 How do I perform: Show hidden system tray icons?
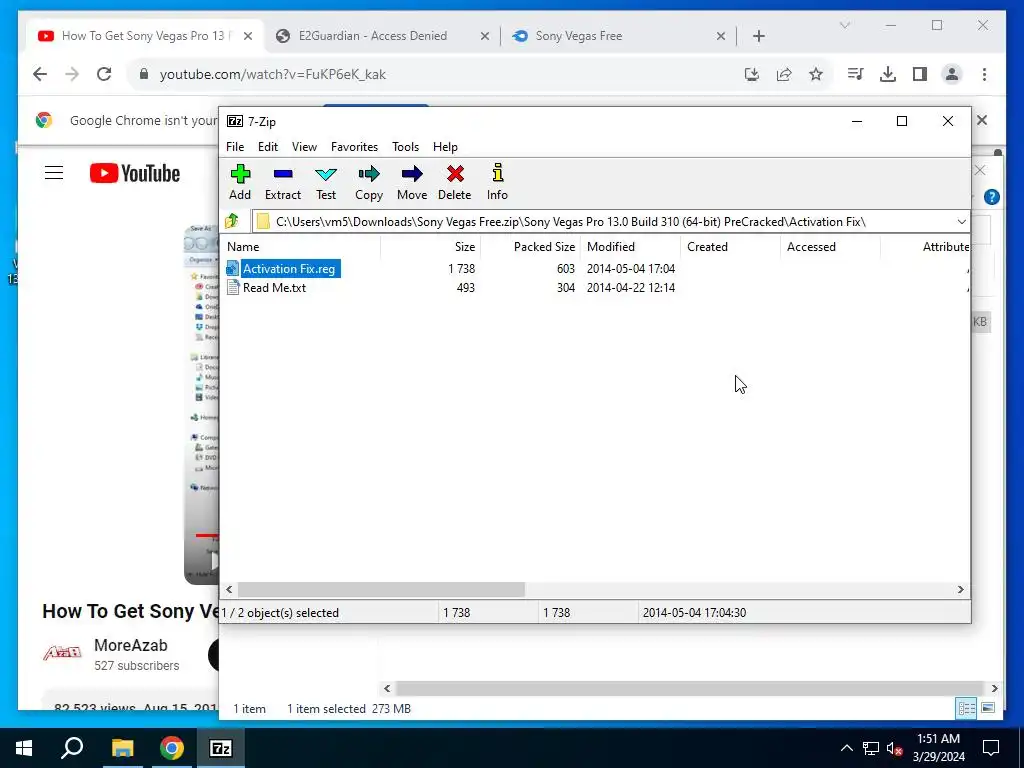click(x=846, y=748)
